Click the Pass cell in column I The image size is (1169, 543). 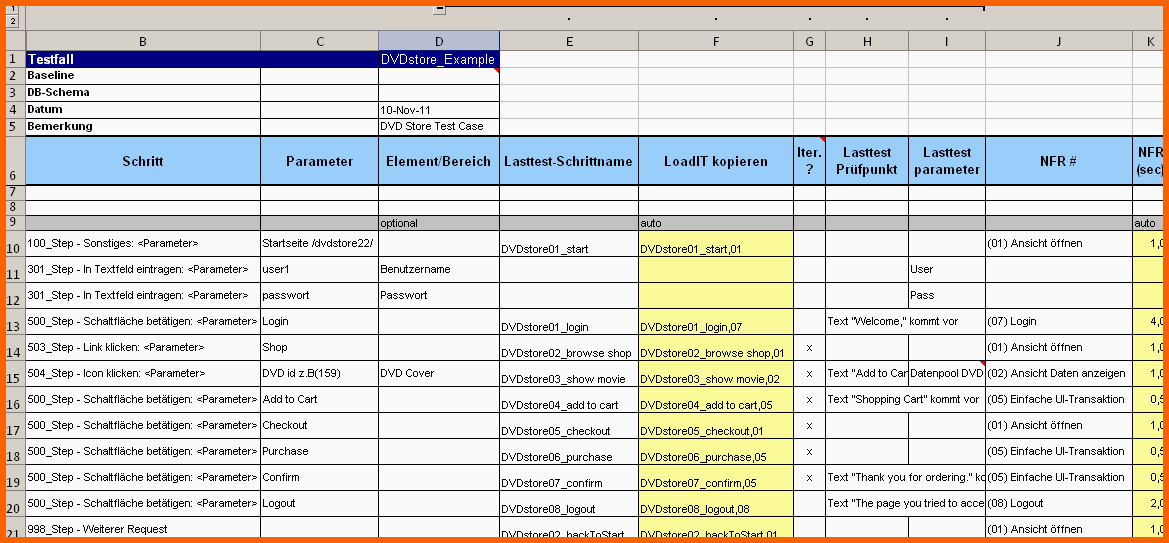pos(947,295)
